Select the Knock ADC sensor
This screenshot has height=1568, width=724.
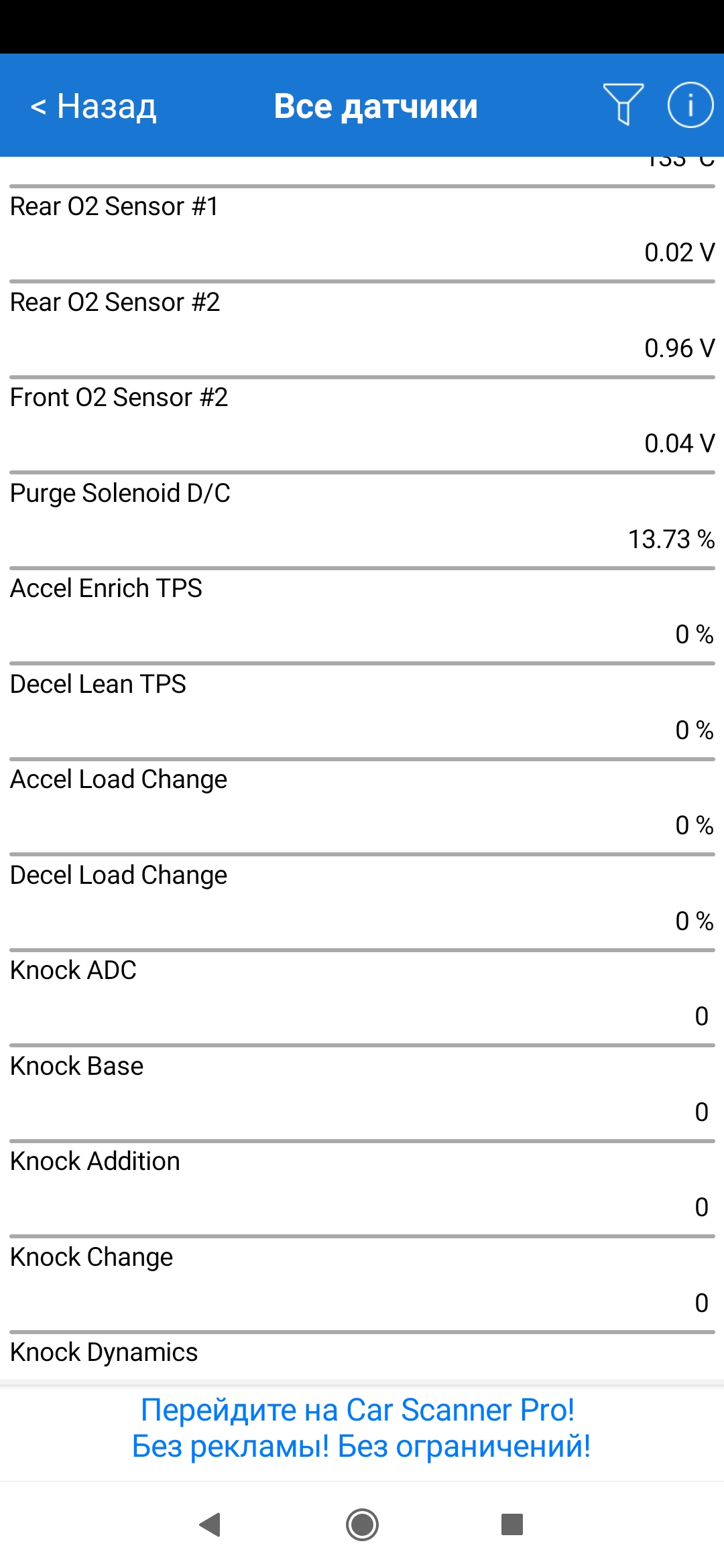[362, 994]
